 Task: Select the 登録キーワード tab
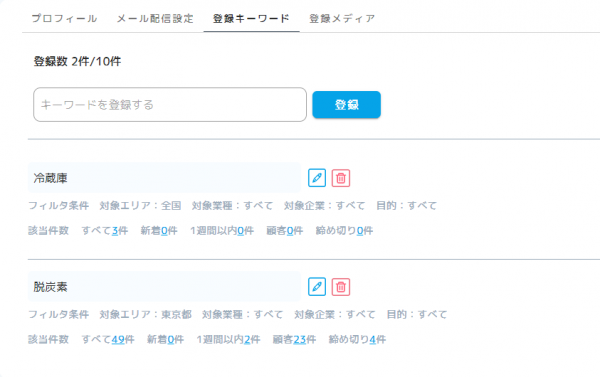coord(251,18)
